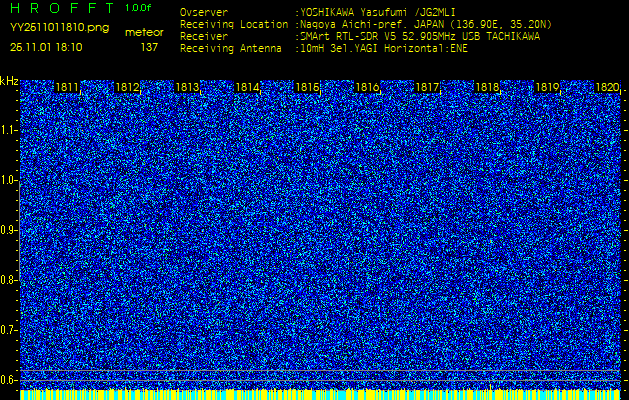Image resolution: width=629 pixels, height=400 pixels.
Task: Click the 1814 time marker
Action: [247, 87]
